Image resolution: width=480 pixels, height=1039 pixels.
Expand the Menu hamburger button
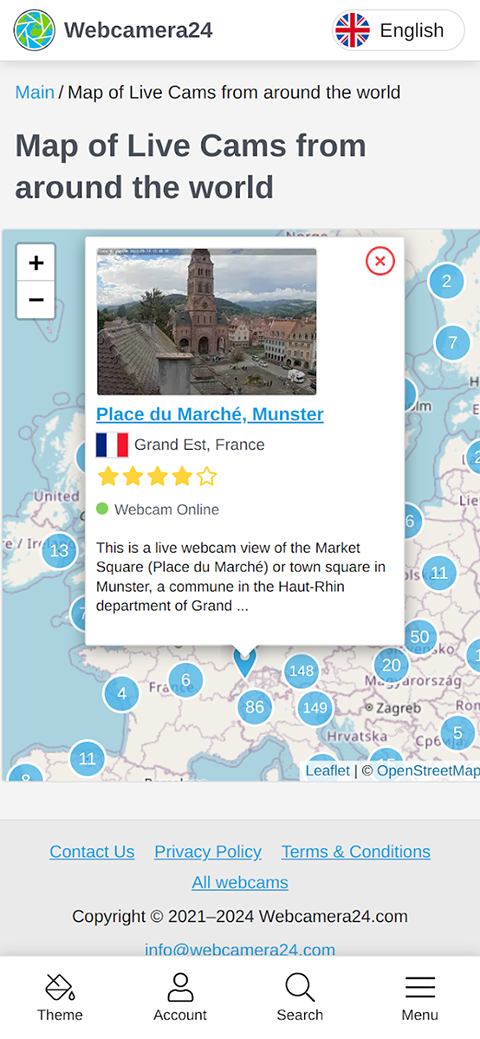[420, 997]
